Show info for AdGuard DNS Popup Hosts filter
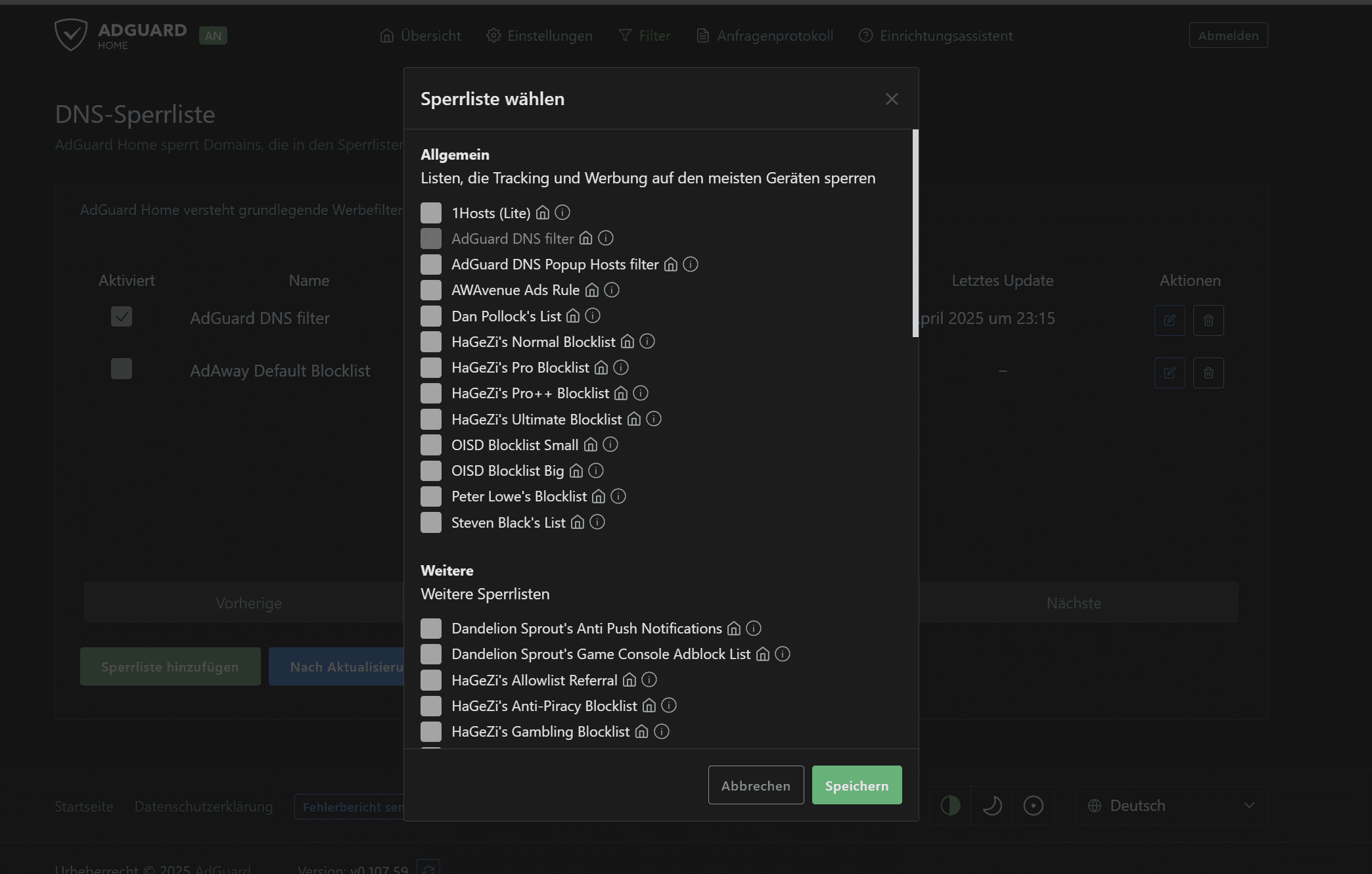Viewport: 1372px width, 874px height. pos(691,264)
